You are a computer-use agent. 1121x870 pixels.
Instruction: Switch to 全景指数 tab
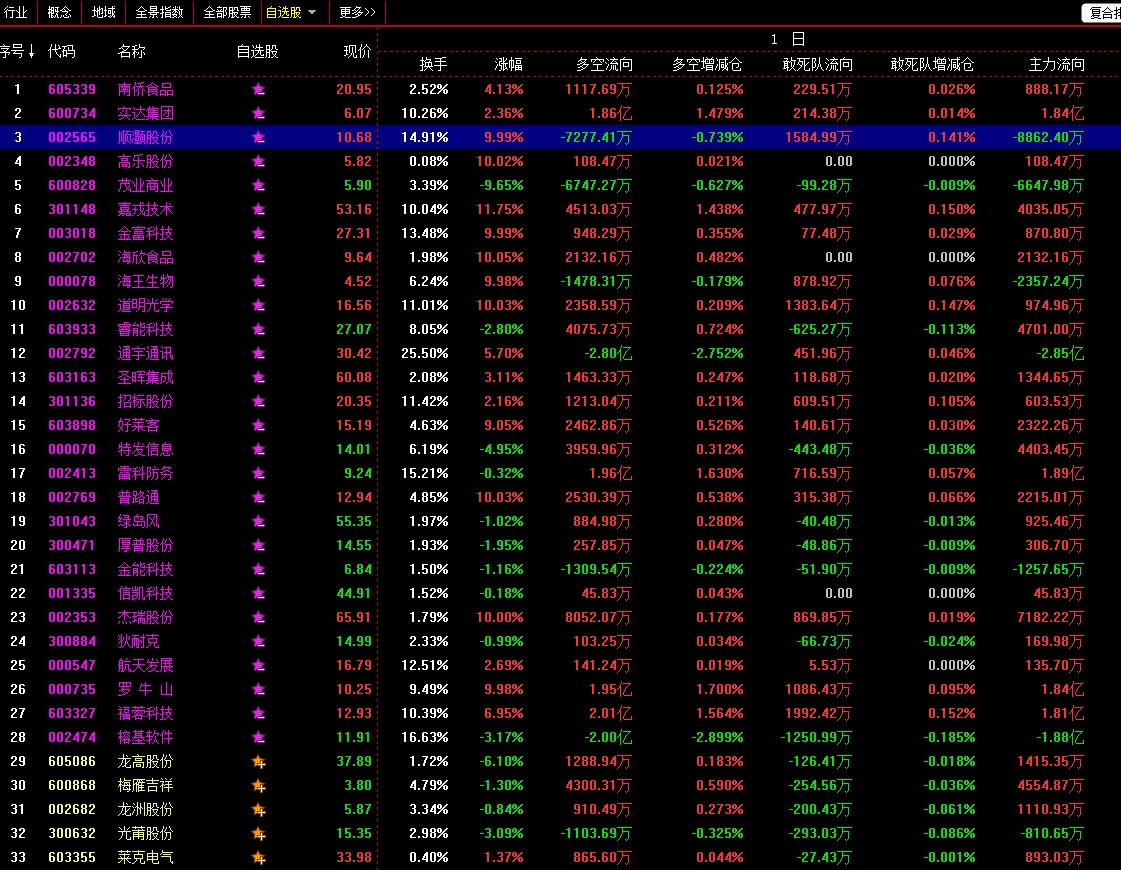click(x=159, y=12)
